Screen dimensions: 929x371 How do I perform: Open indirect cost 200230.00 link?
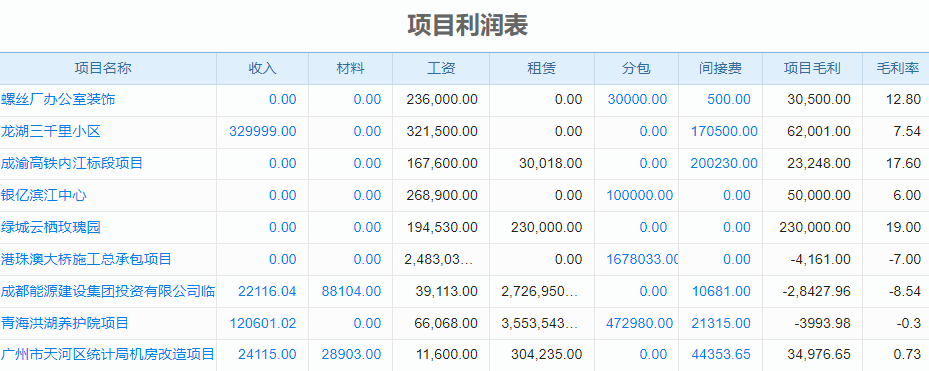tap(724, 164)
